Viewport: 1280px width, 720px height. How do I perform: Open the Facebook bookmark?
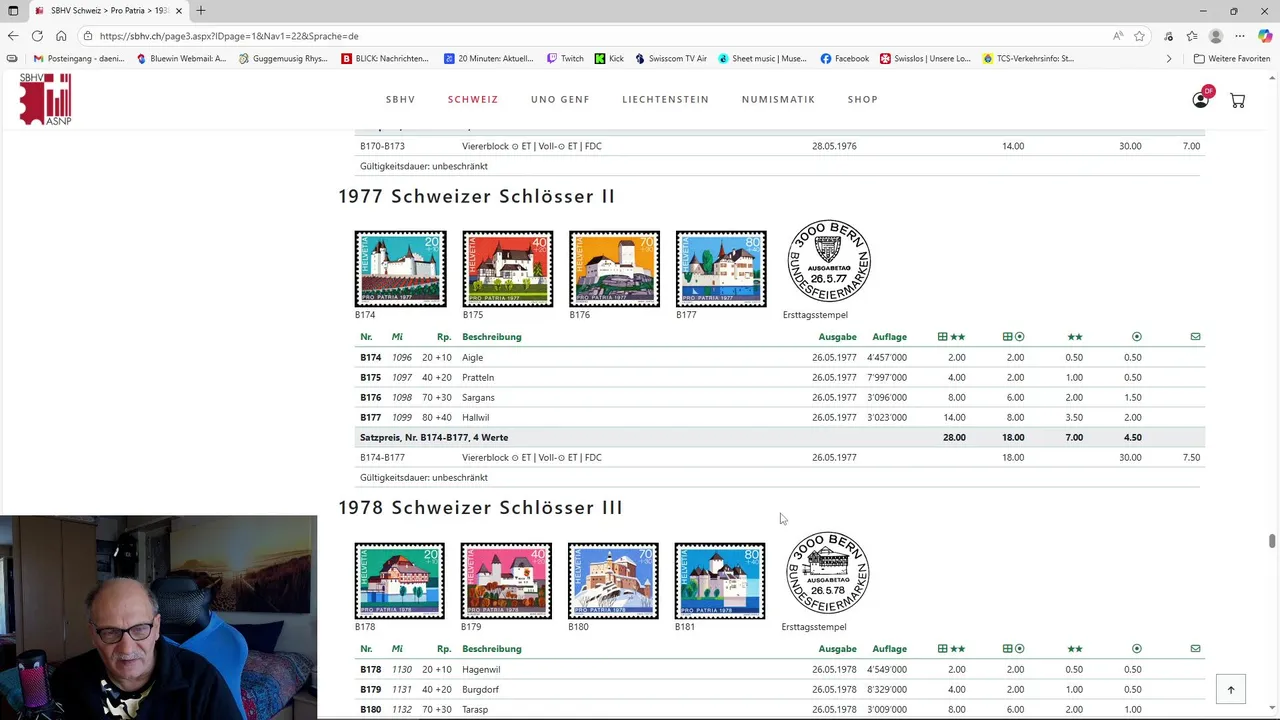click(844, 59)
